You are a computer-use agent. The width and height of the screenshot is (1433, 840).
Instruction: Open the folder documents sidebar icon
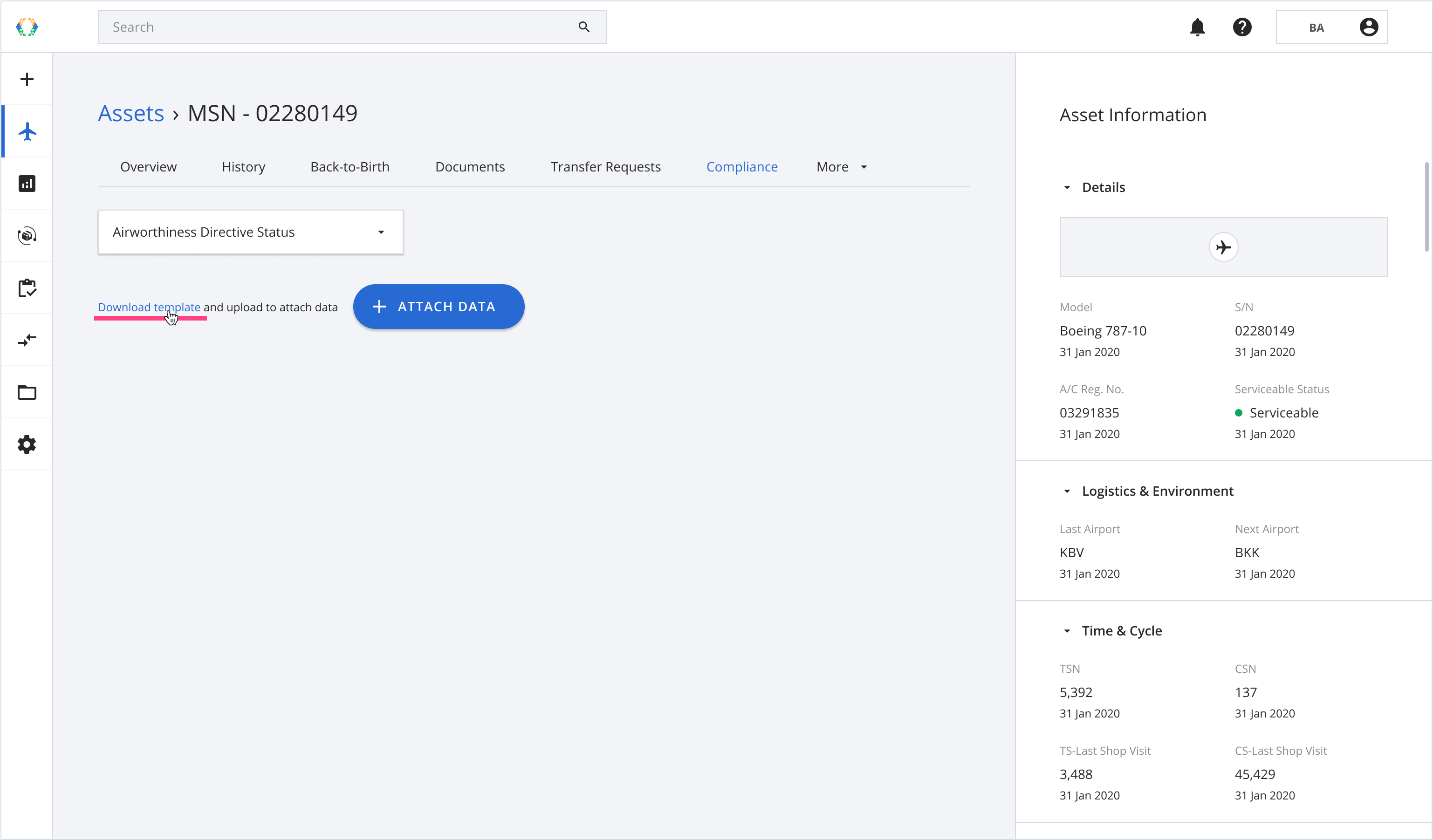coord(27,392)
